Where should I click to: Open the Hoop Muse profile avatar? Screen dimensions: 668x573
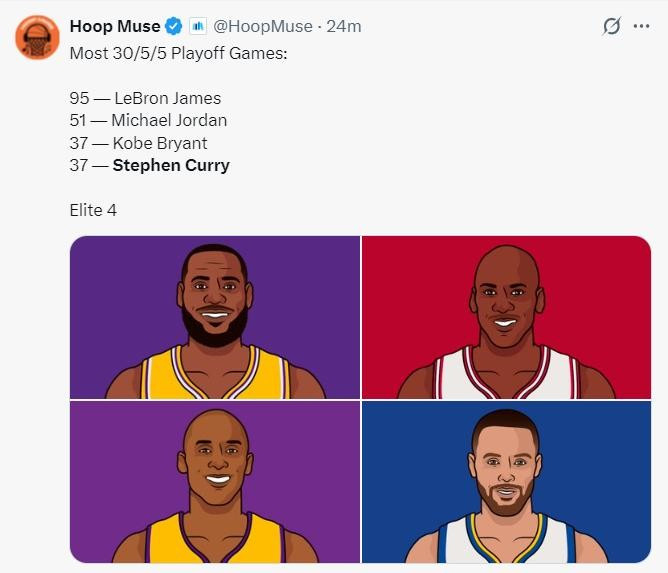(37, 37)
